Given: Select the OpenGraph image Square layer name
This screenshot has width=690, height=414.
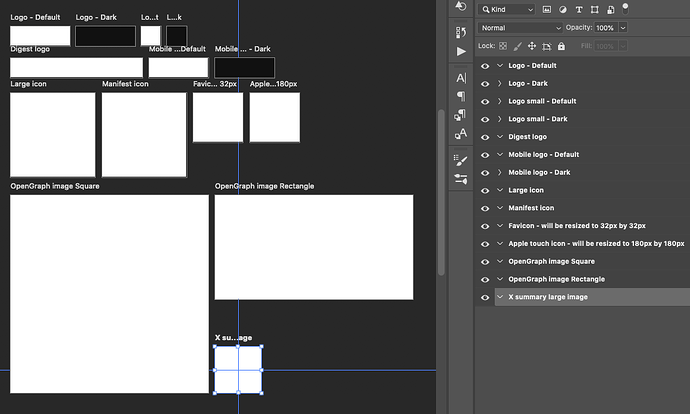Looking at the screenshot, I should (551, 261).
